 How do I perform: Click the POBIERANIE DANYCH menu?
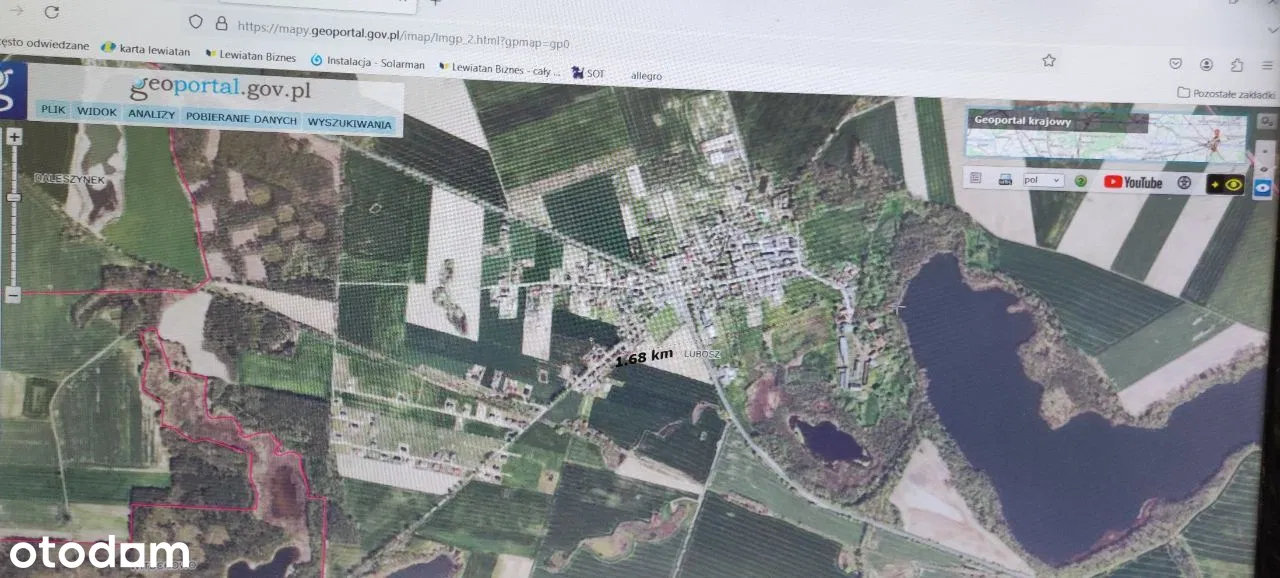[240, 120]
